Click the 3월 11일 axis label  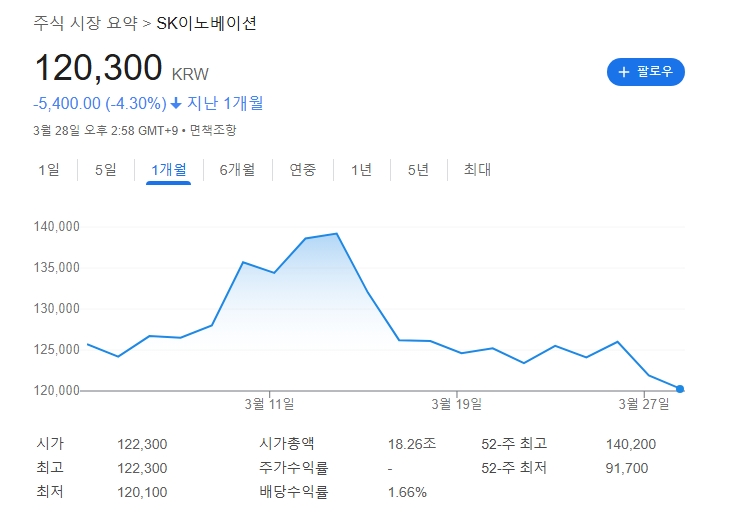click(x=269, y=404)
